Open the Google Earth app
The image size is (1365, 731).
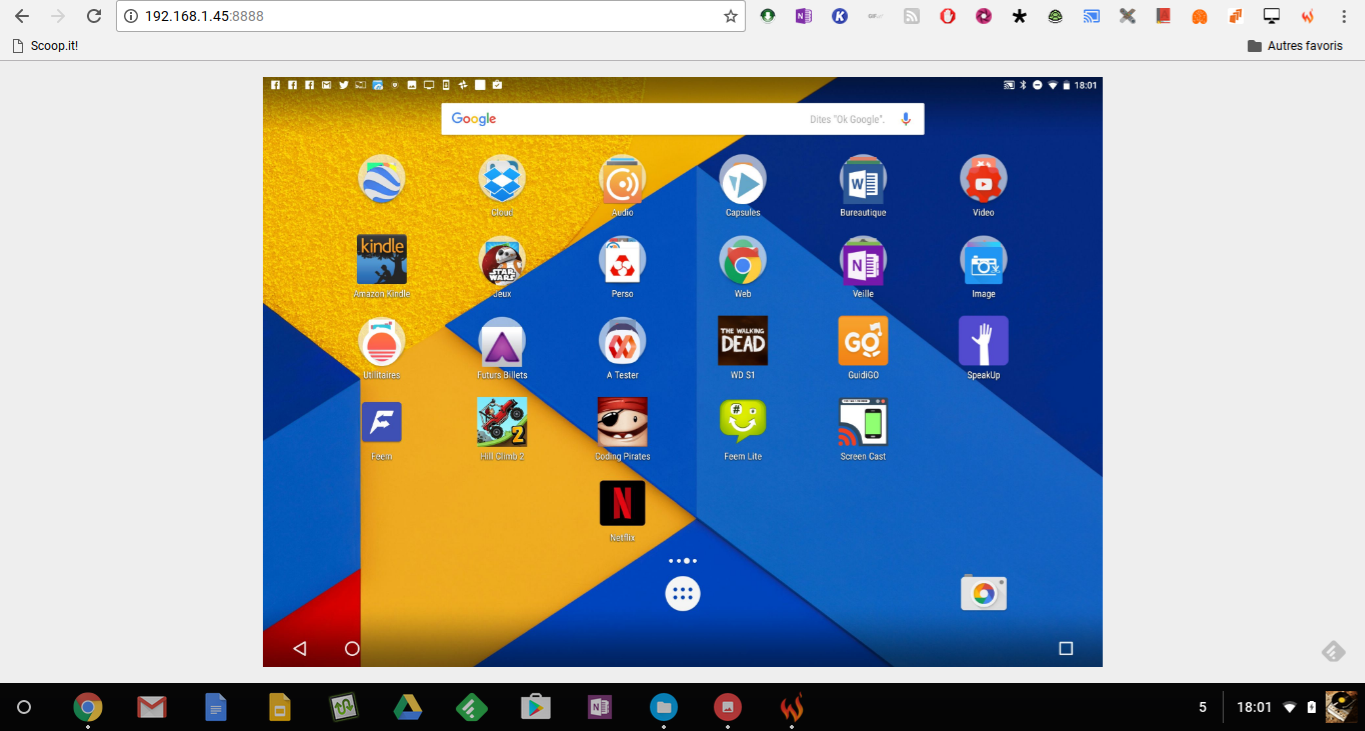coord(381,180)
